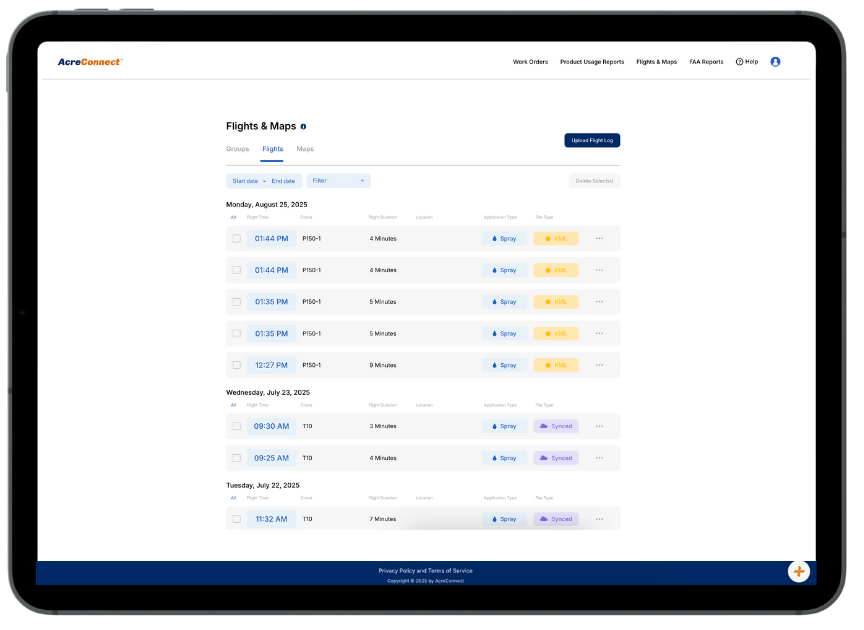
Task: Open more options for 09:30 AM flight
Action: (x=599, y=427)
